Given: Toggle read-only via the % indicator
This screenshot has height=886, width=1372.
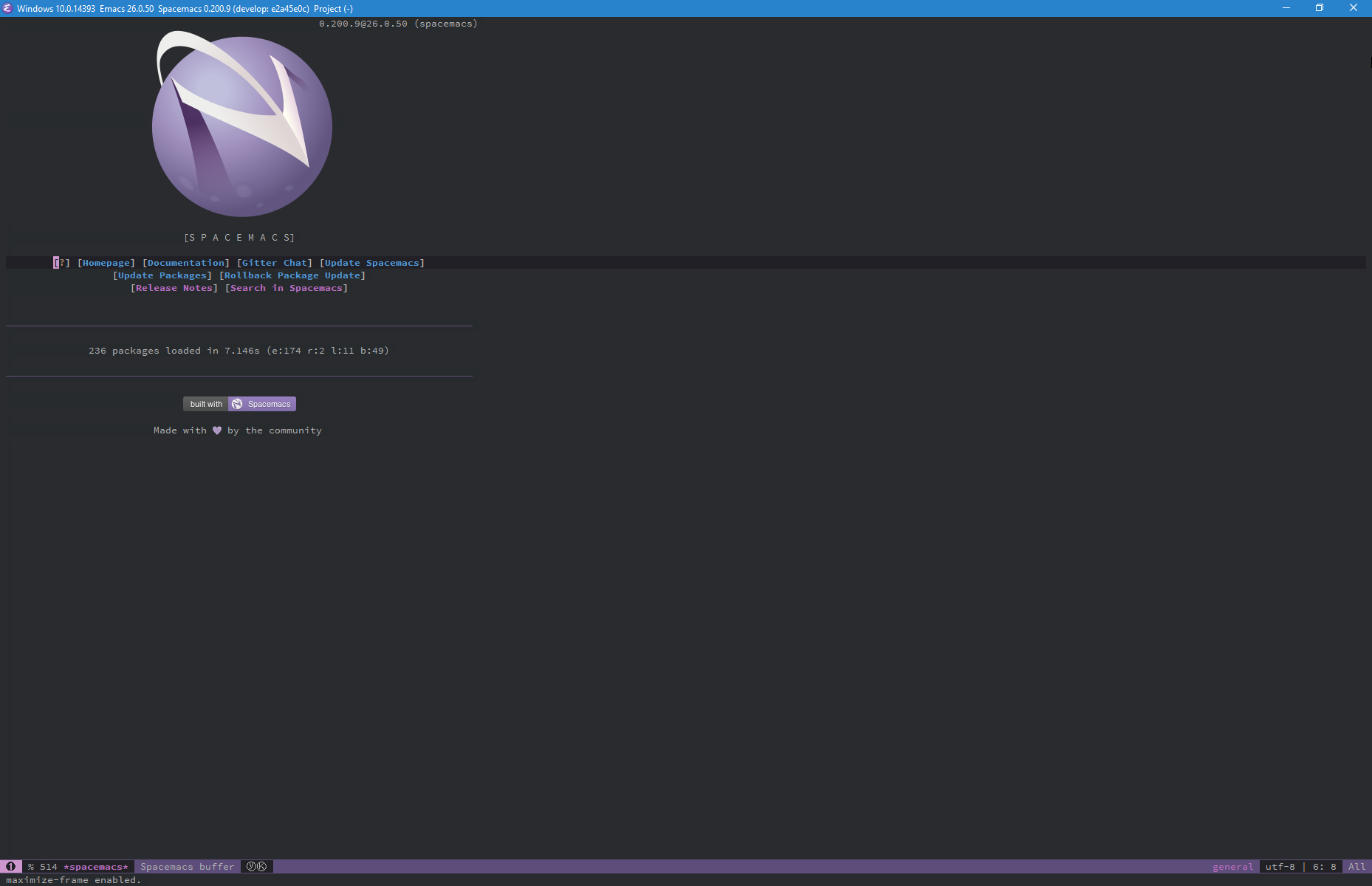Looking at the screenshot, I should click(31, 866).
